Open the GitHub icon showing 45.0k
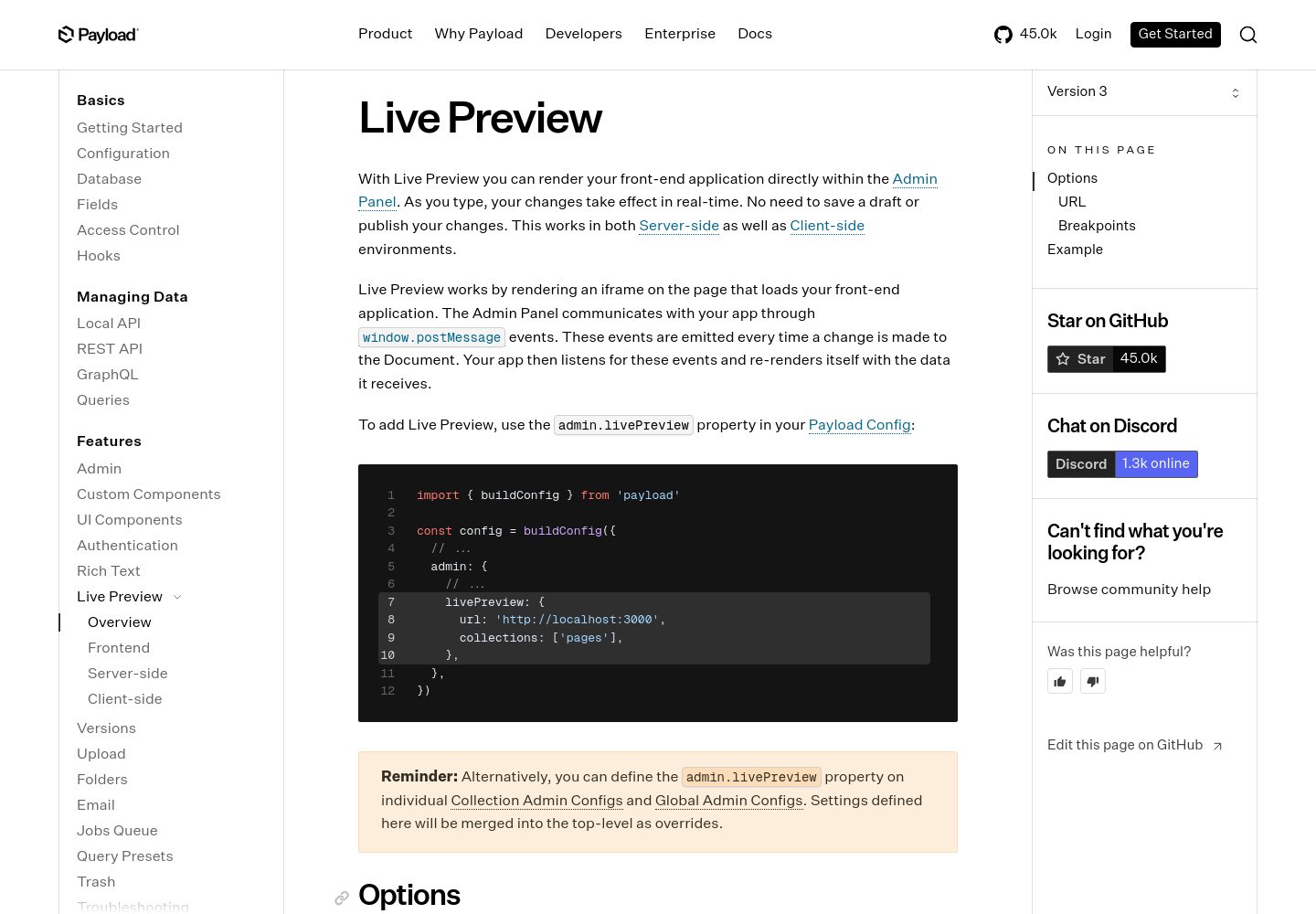This screenshot has height=914, width=1316. click(1025, 35)
